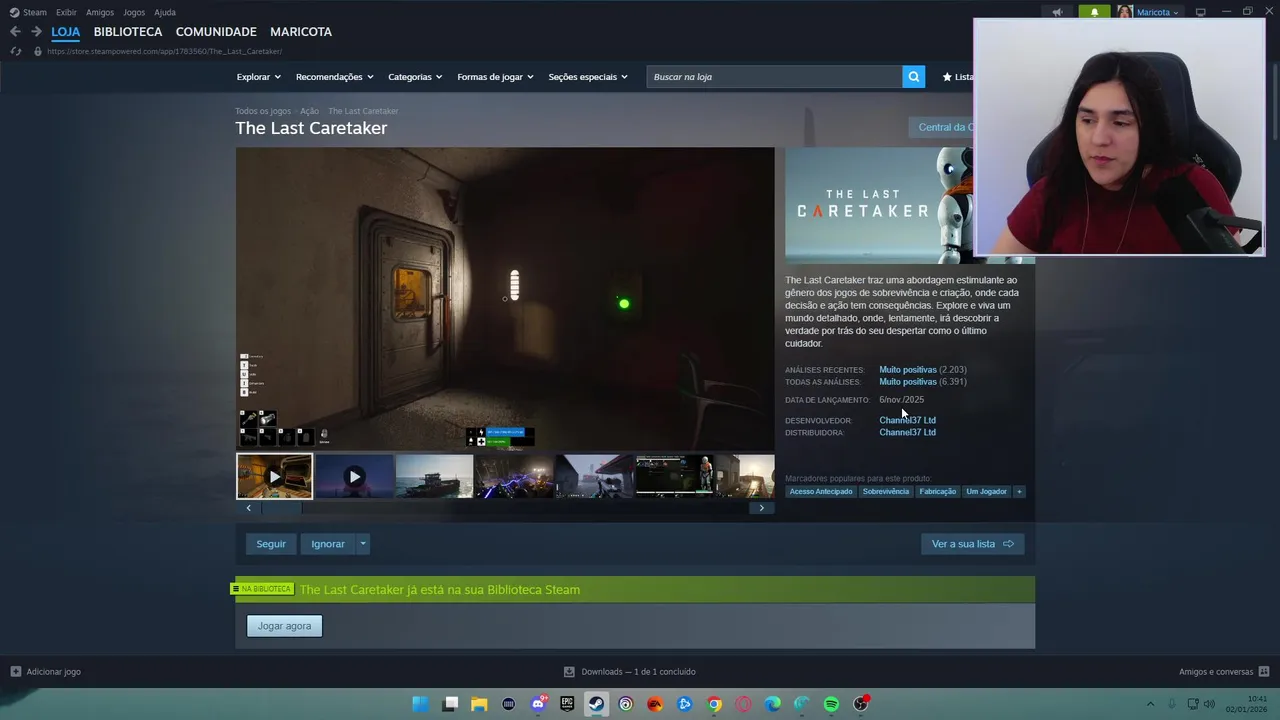
Task: Open the Amigos menu
Action: 100,12
